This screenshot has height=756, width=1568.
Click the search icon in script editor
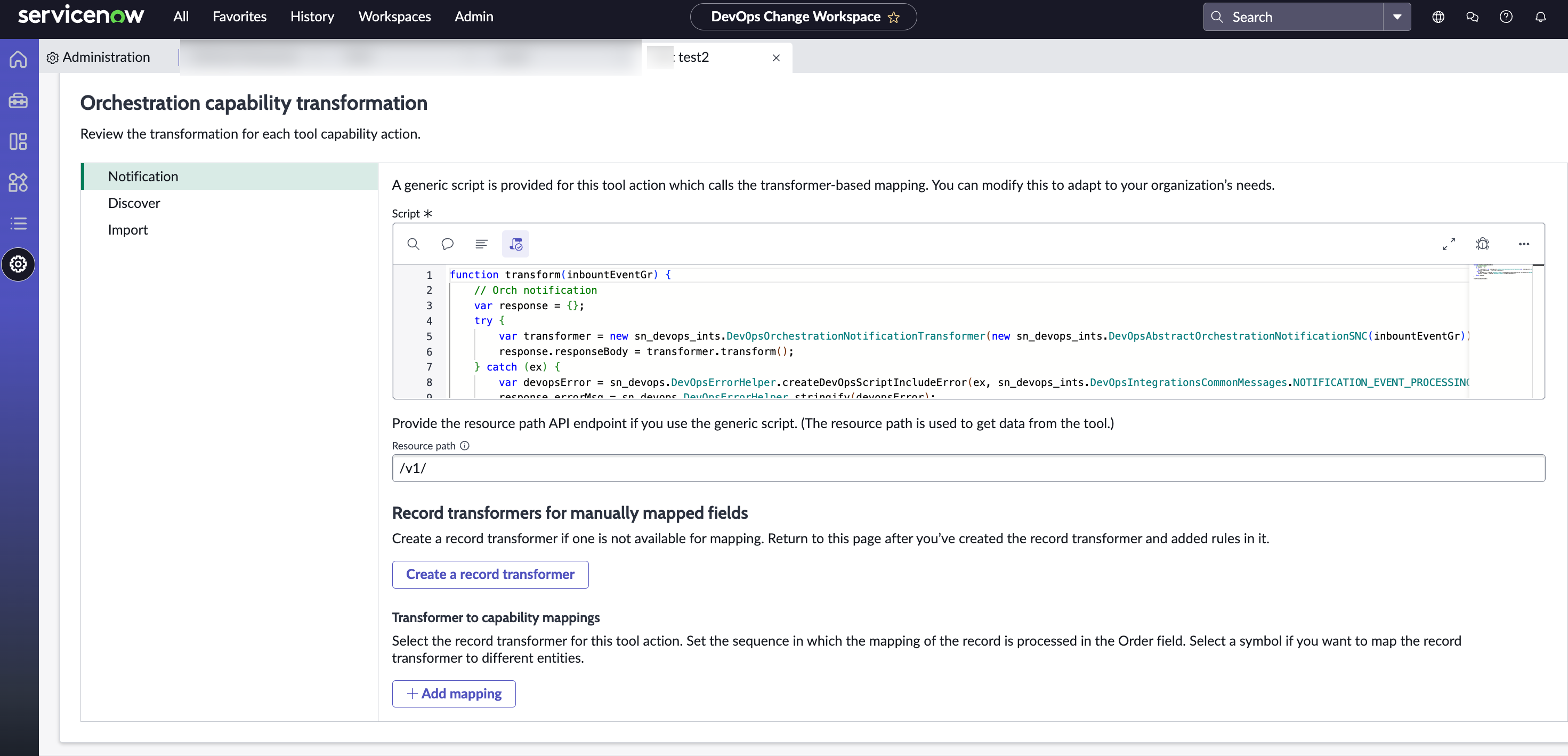click(x=413, y=244)
